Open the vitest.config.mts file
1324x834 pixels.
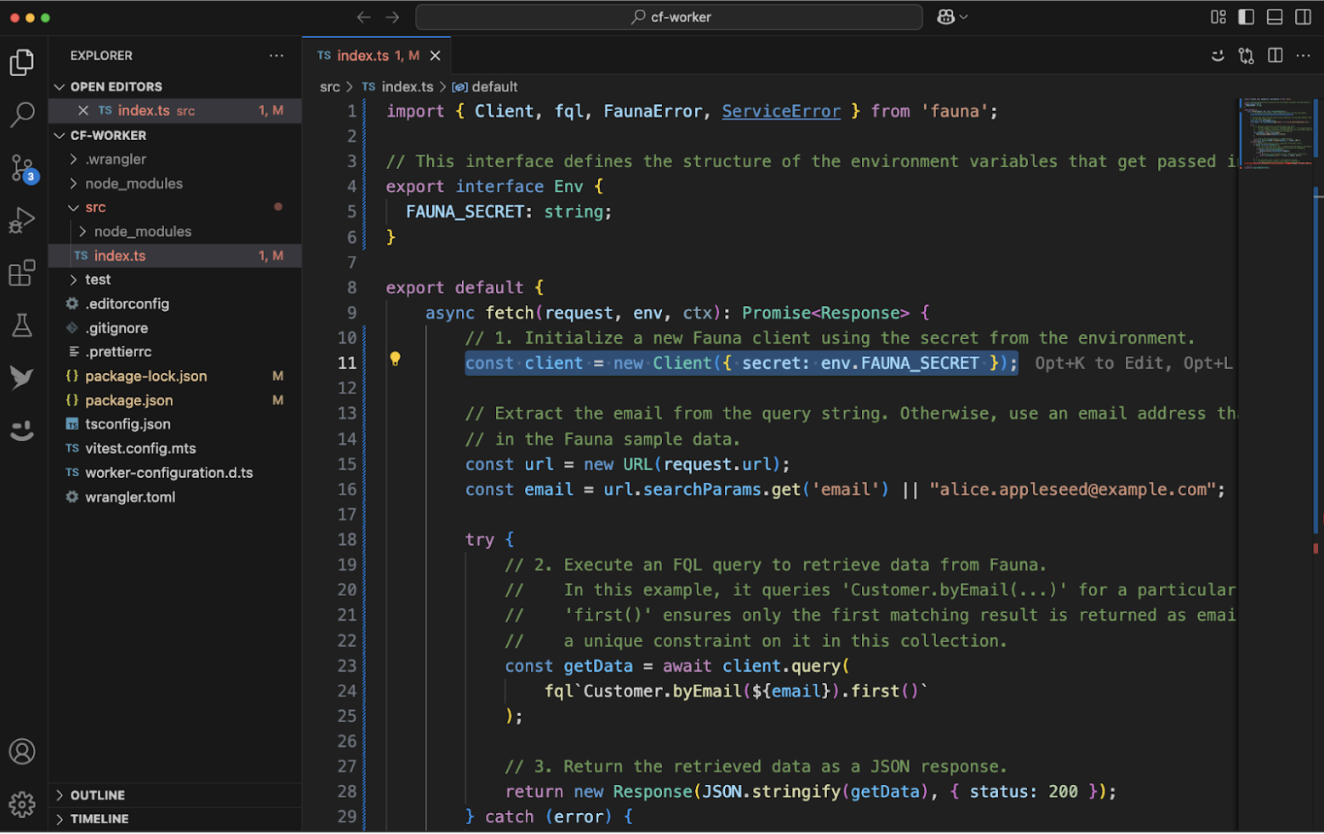click(x=175, y=448)
